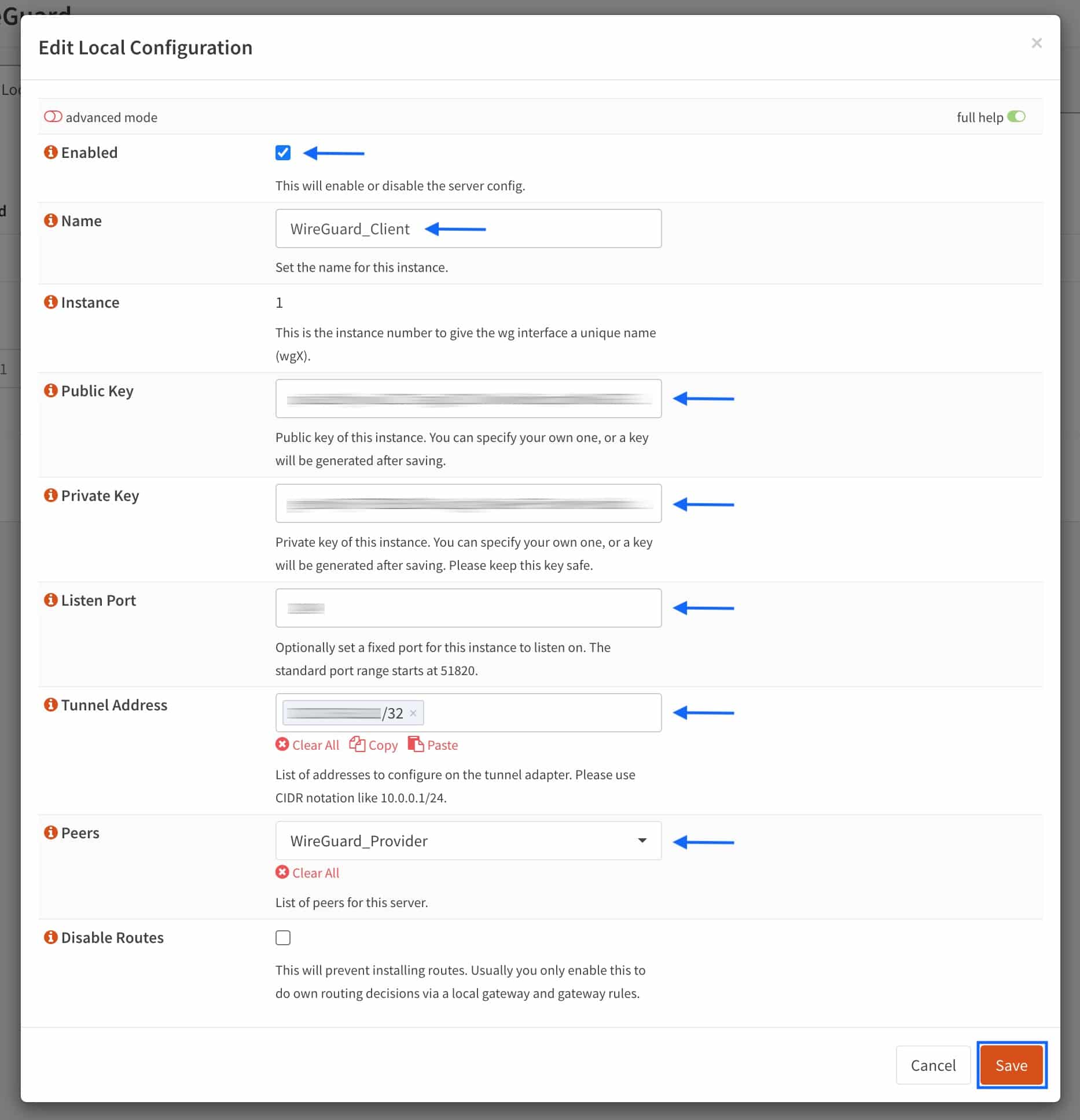Click into the Listen Port field
This screenshot has width=1080, height=1120.
click(x=468, y=608)
